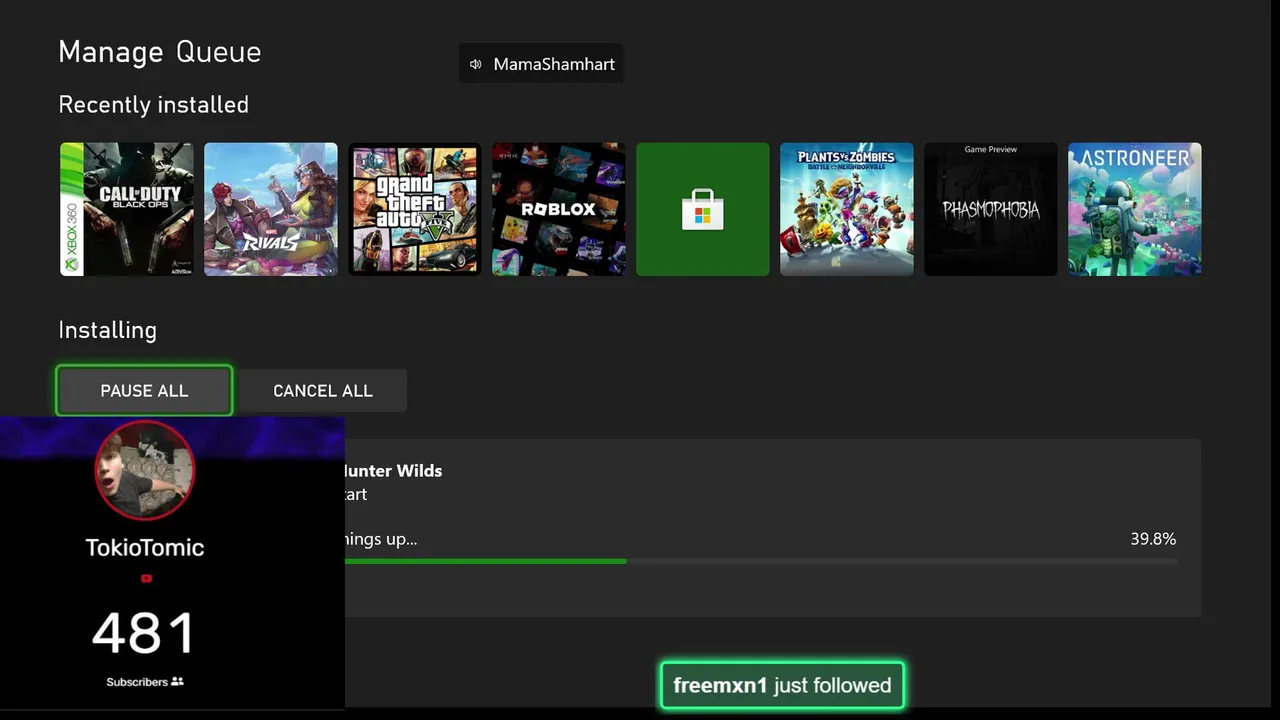Click the Manage Queue heading

point(160,52)
